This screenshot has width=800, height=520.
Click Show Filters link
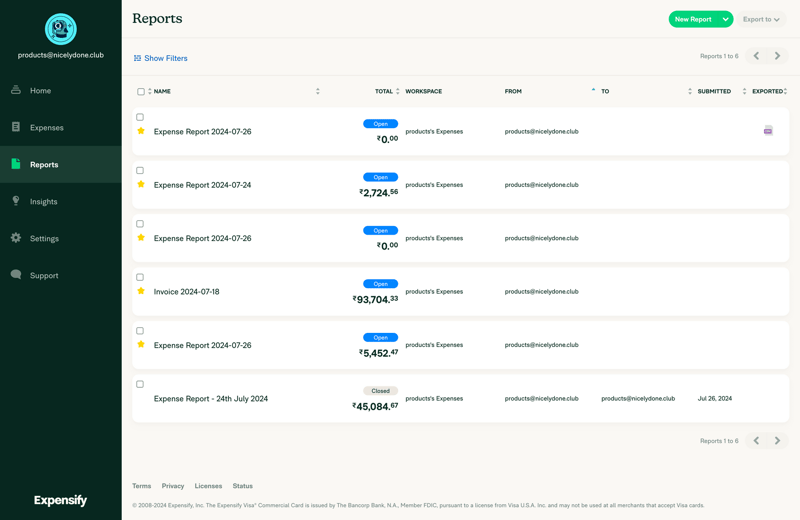pyautogui.click(x=166, y=58)
